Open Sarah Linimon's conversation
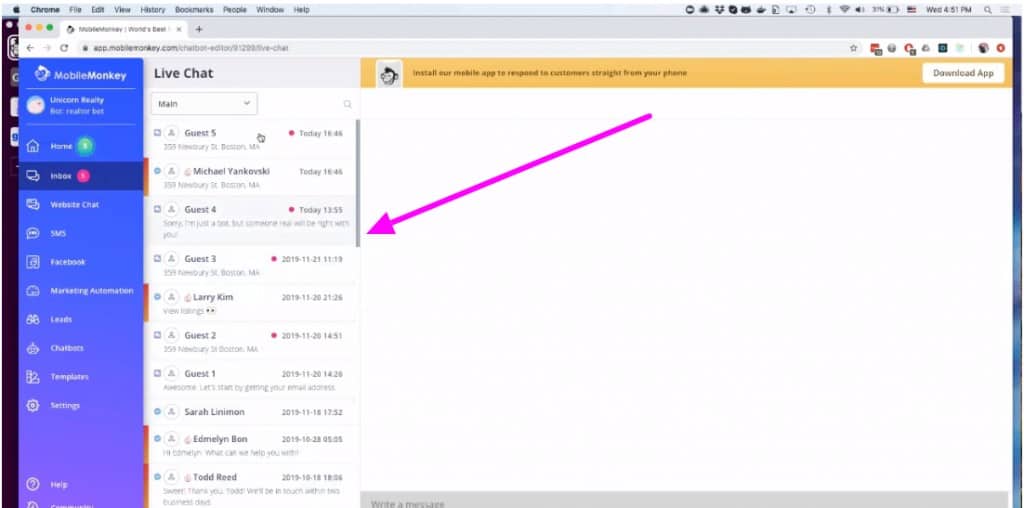The image size is (1024, 508). click(x=251, y=412)
